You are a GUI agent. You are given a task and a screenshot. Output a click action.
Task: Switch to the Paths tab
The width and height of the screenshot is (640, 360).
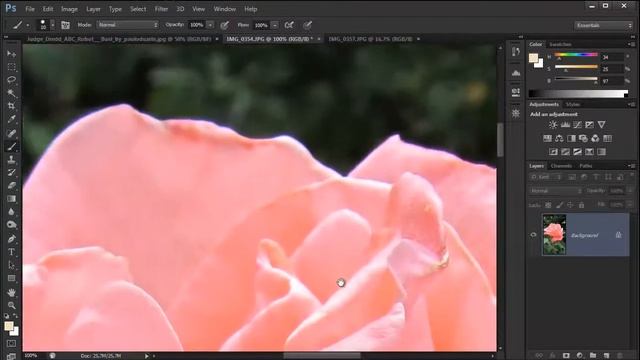click(586, 166)
